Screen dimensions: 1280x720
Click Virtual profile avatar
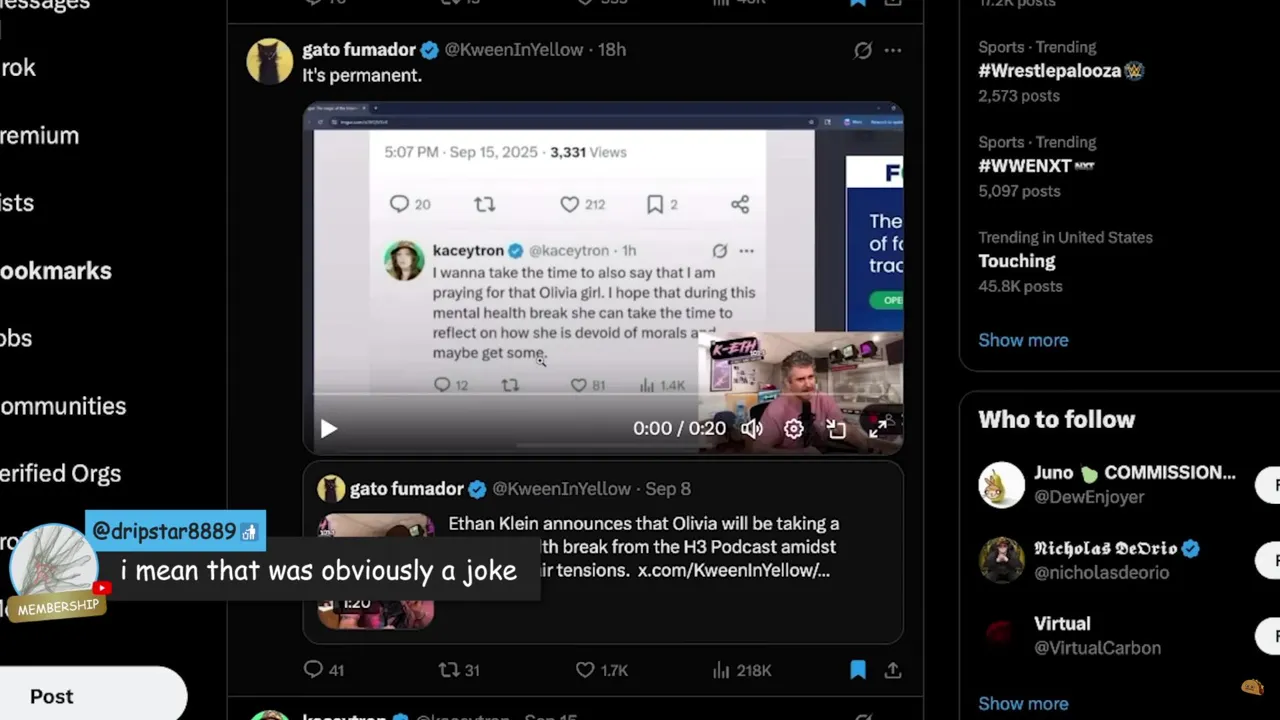coord(1001,636)
